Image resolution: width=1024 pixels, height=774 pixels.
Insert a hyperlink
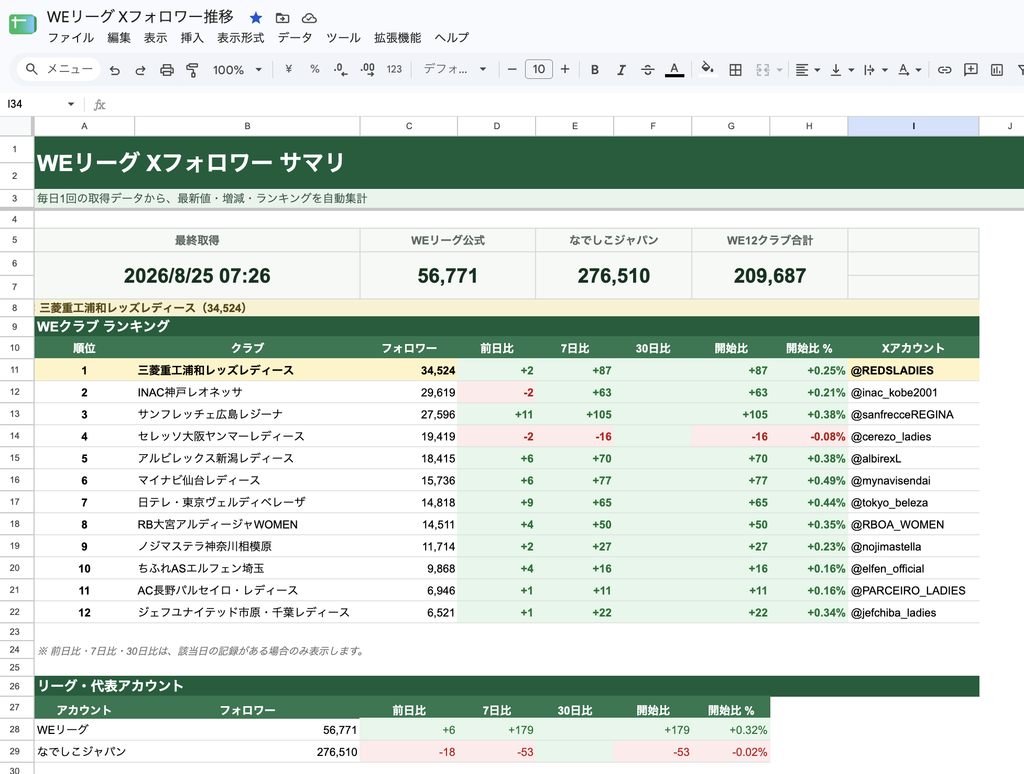coord(944,69)
